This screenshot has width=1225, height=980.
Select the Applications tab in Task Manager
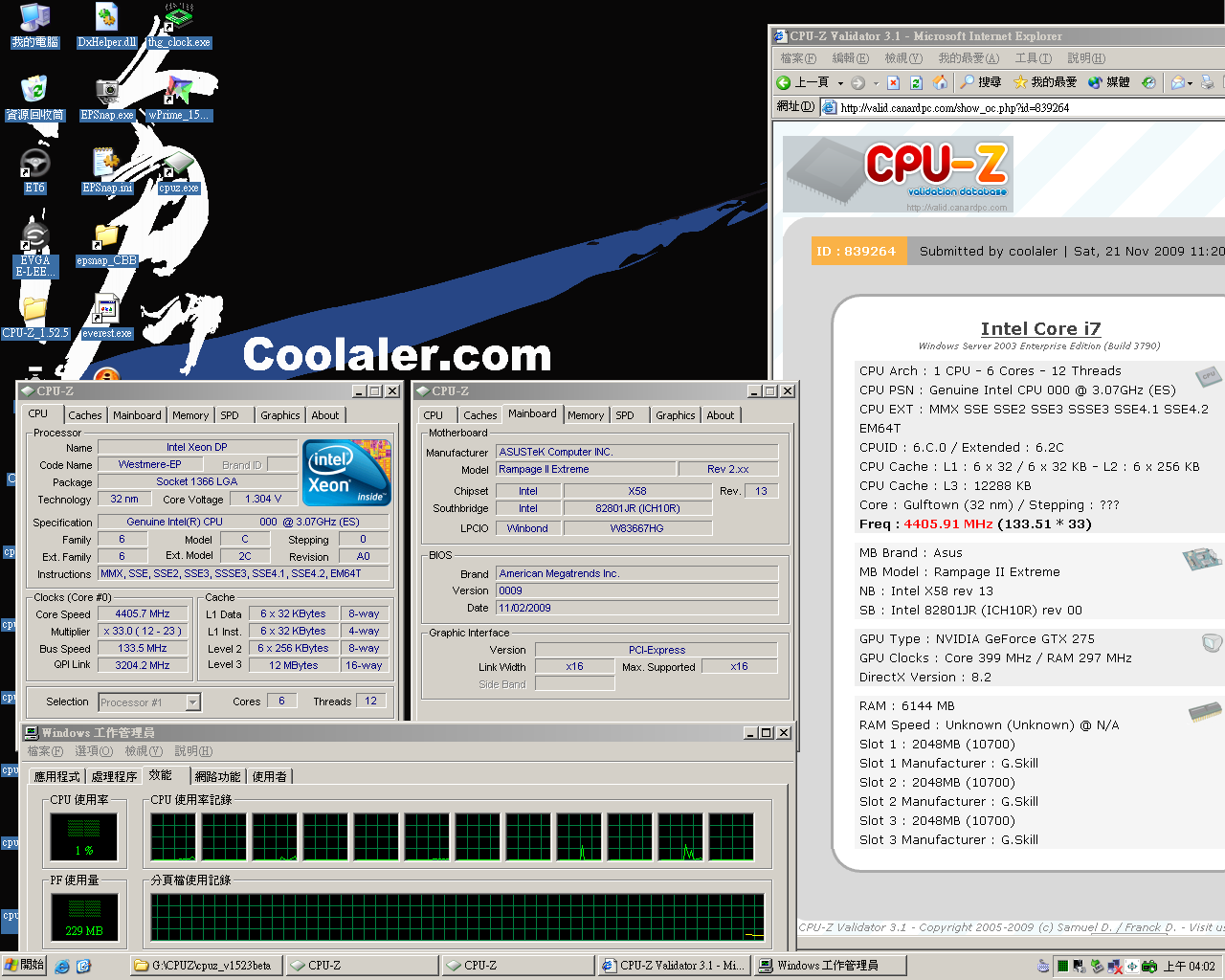[x=57, y=776]
